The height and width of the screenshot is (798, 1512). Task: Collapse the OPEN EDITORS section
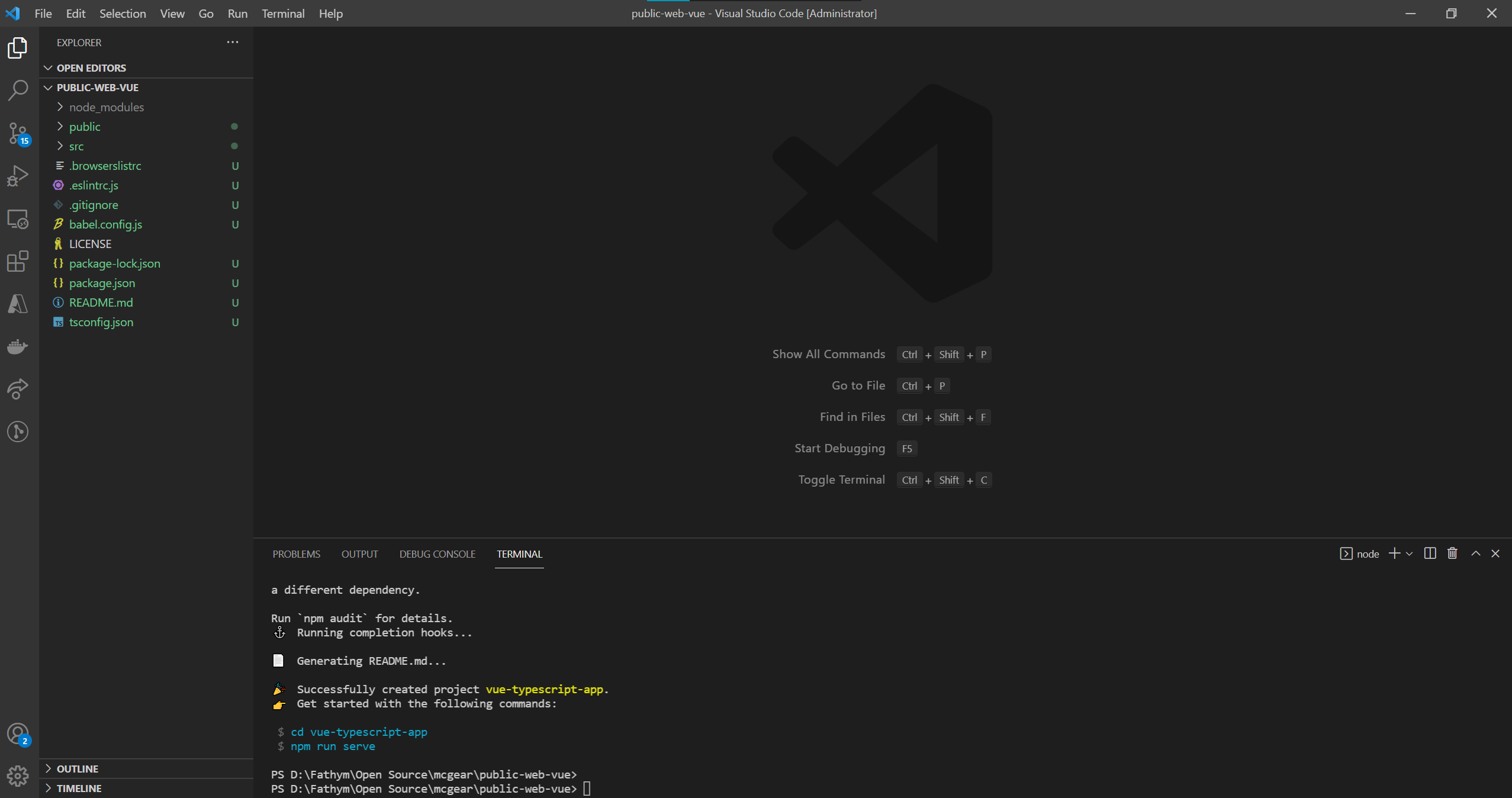tap(146, 68)
